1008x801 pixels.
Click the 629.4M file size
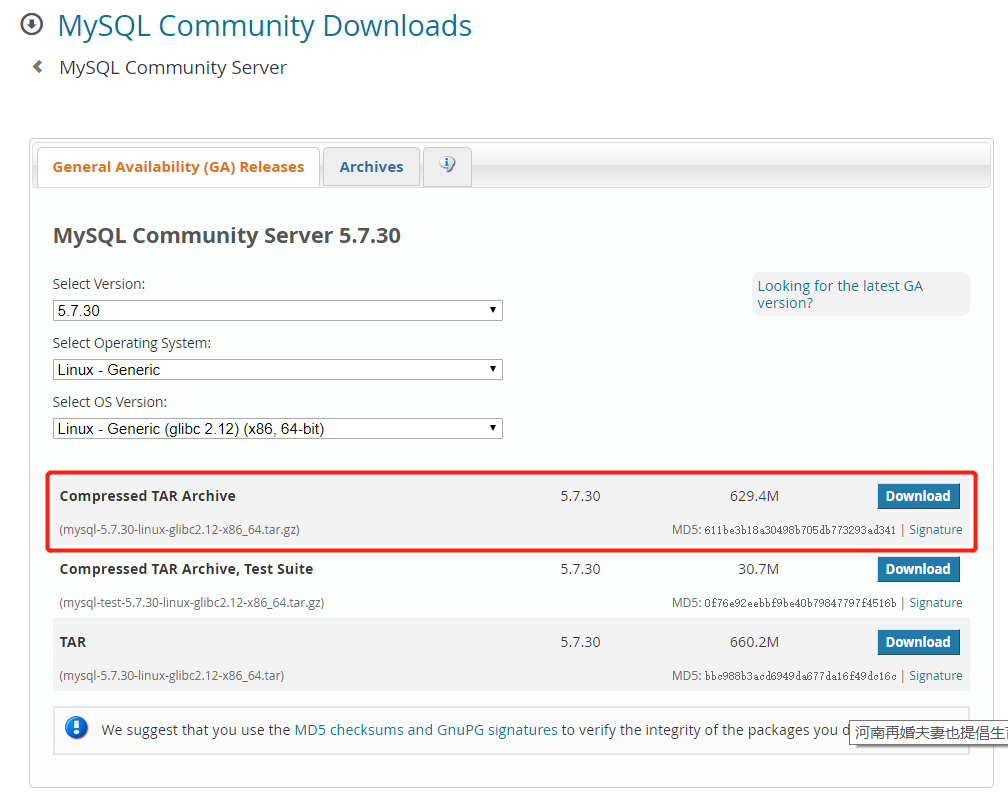click(754, 496)
